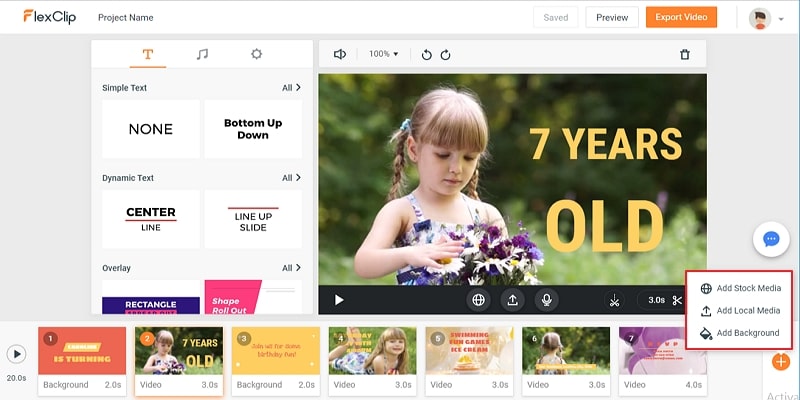Show all Dynamic Text styles
The height and width of the screenshot is (400, 800).
pos(291,178)
